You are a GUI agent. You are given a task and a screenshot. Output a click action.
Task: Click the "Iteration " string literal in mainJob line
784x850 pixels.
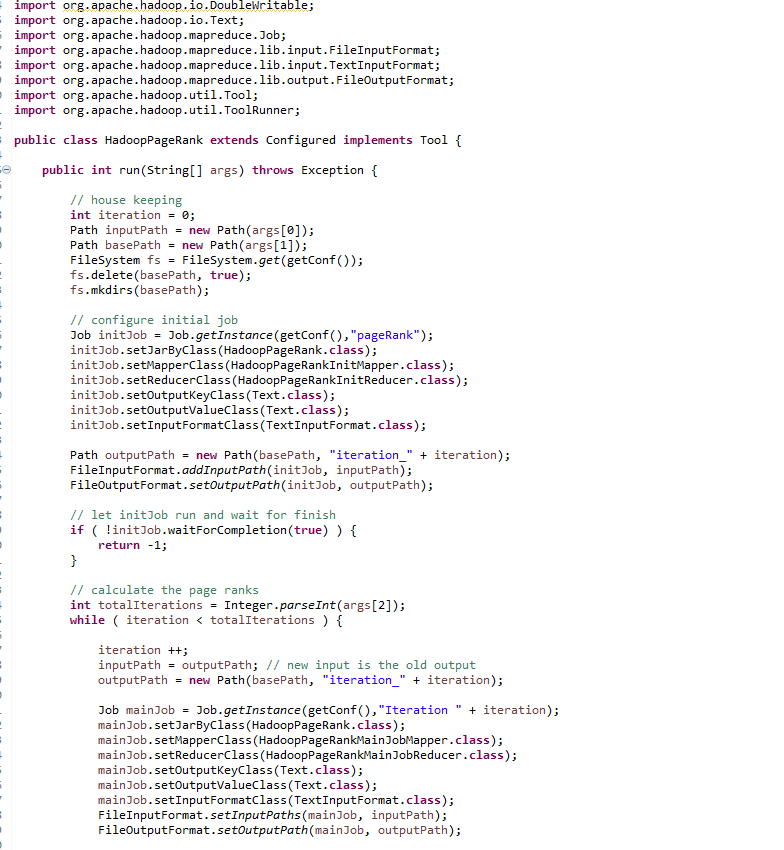coord(420,710)
